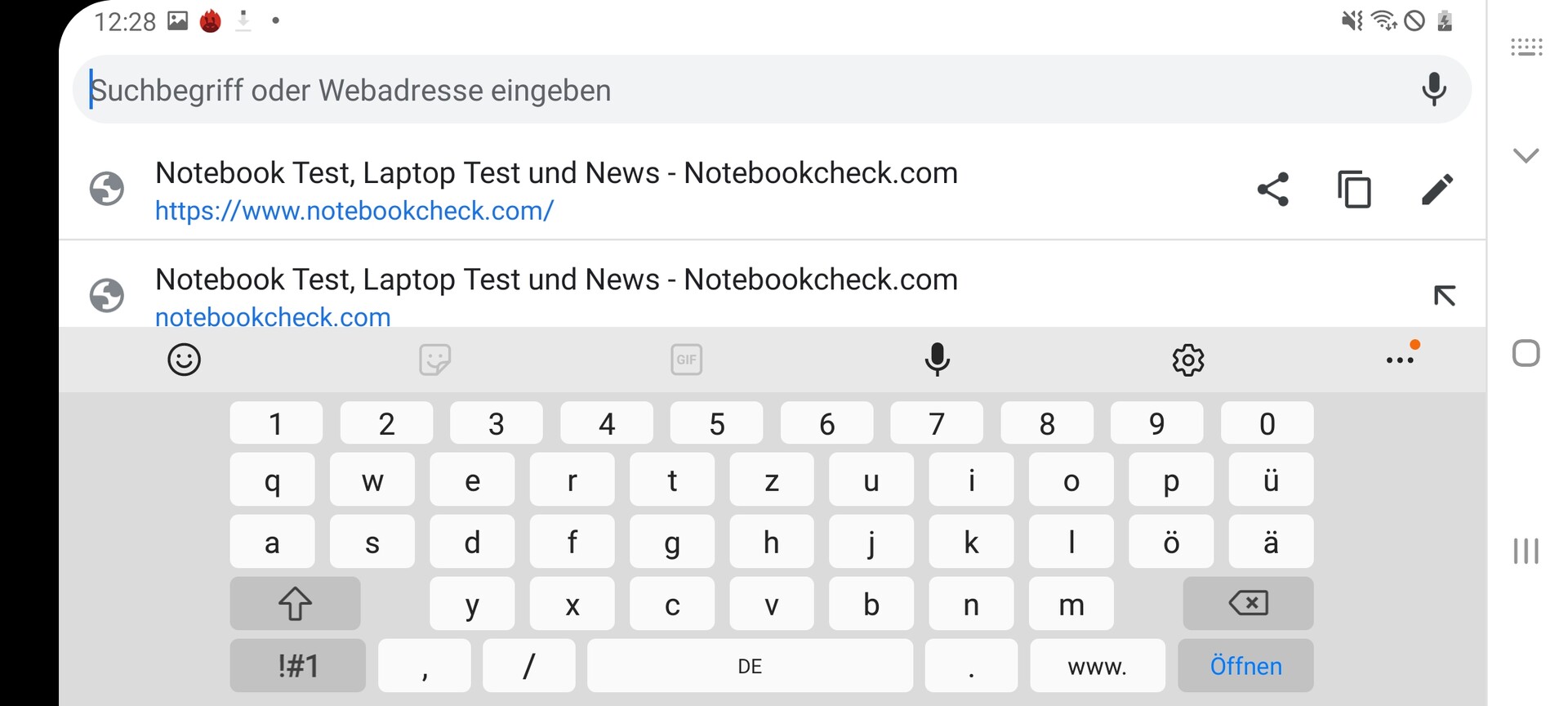Open the sticker panel on keyboard
Image resolution: width=1568 pixels, height=706 pixels.
click(x=435, y=360)
